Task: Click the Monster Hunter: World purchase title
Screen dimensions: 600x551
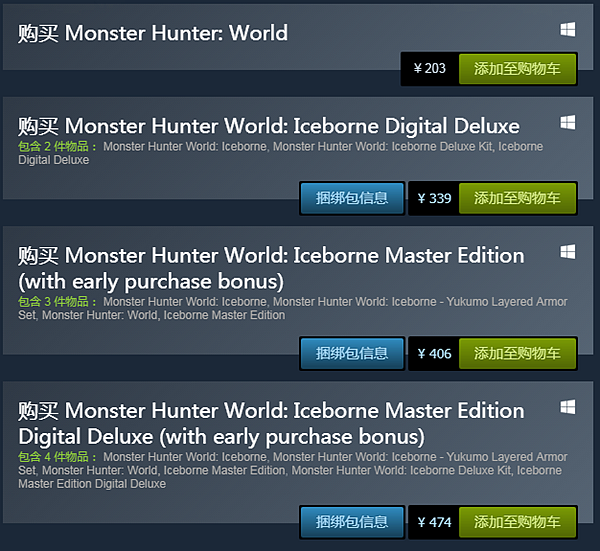Action: 153,33
